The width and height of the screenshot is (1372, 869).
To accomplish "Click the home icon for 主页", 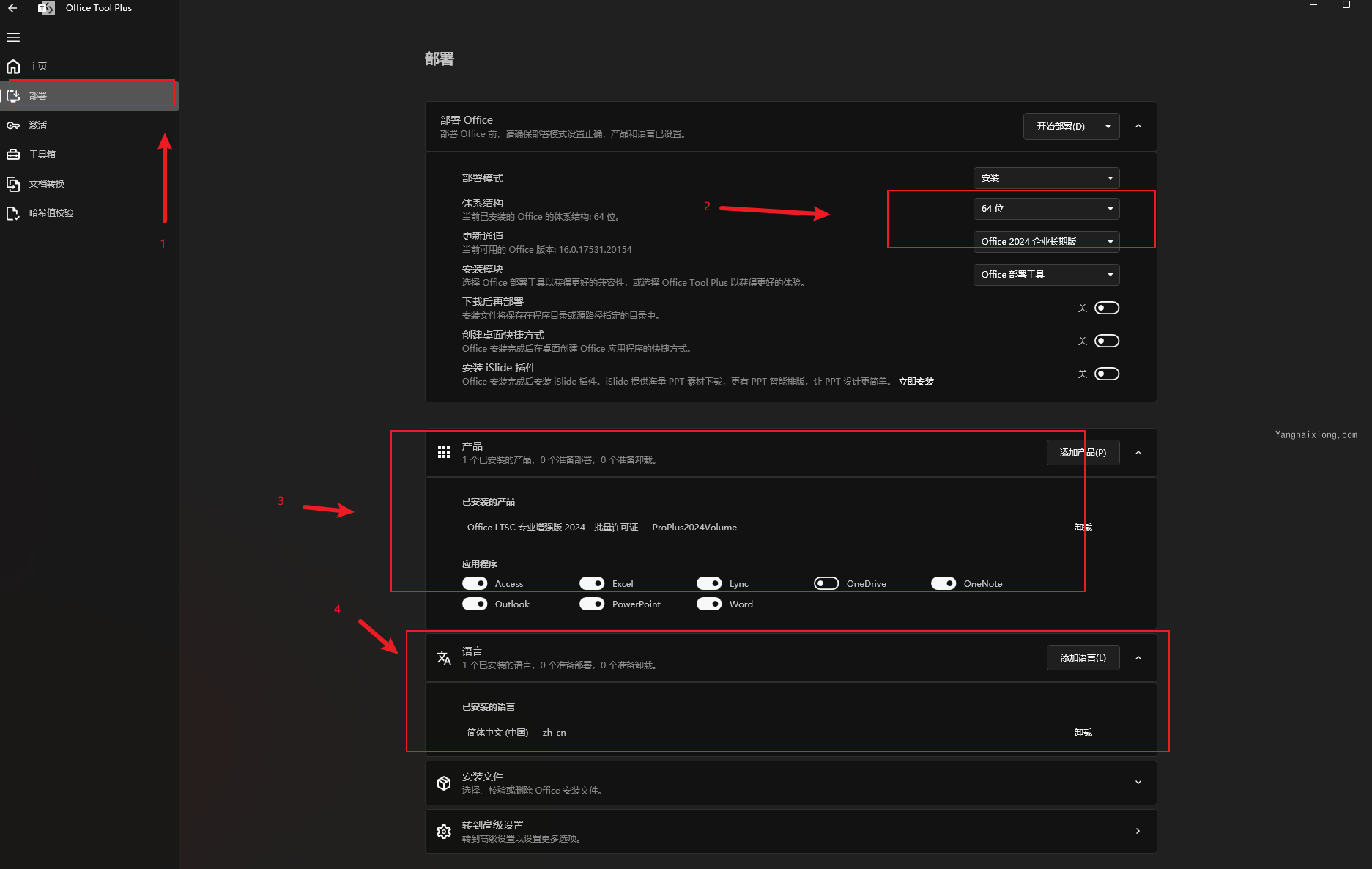I will pyautogui.click(x=13, y=67).
